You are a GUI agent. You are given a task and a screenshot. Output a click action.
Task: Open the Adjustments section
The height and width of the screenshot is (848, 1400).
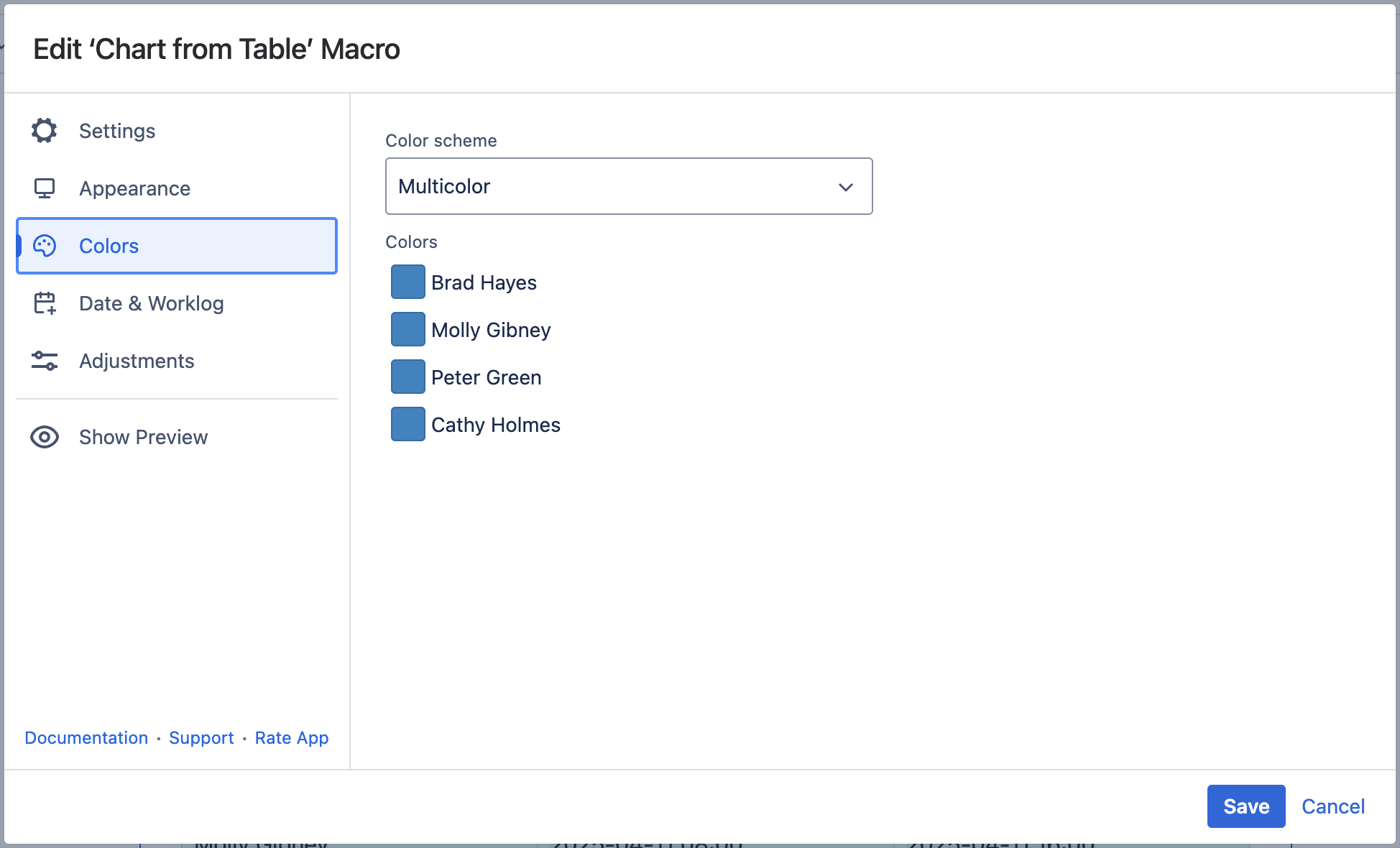[x=137, y=361]
